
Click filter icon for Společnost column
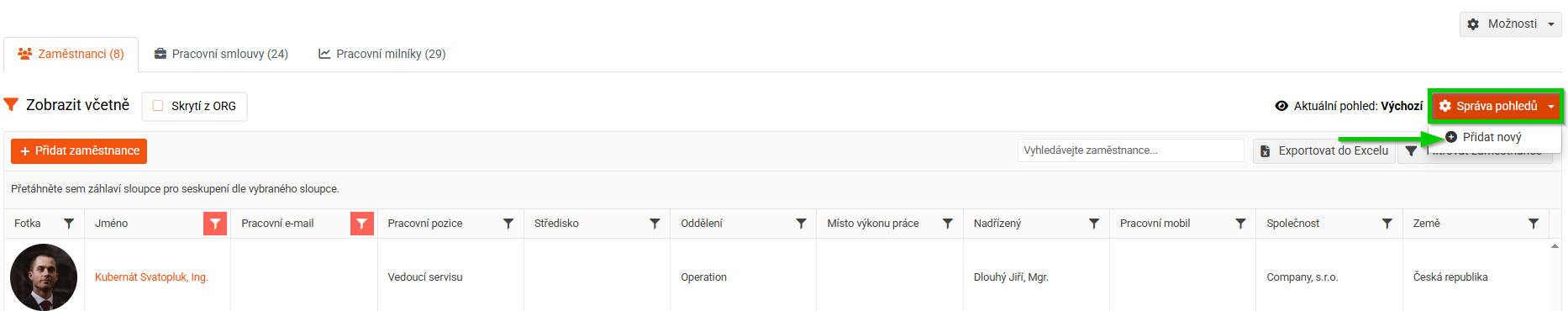tap(1387, 224)
